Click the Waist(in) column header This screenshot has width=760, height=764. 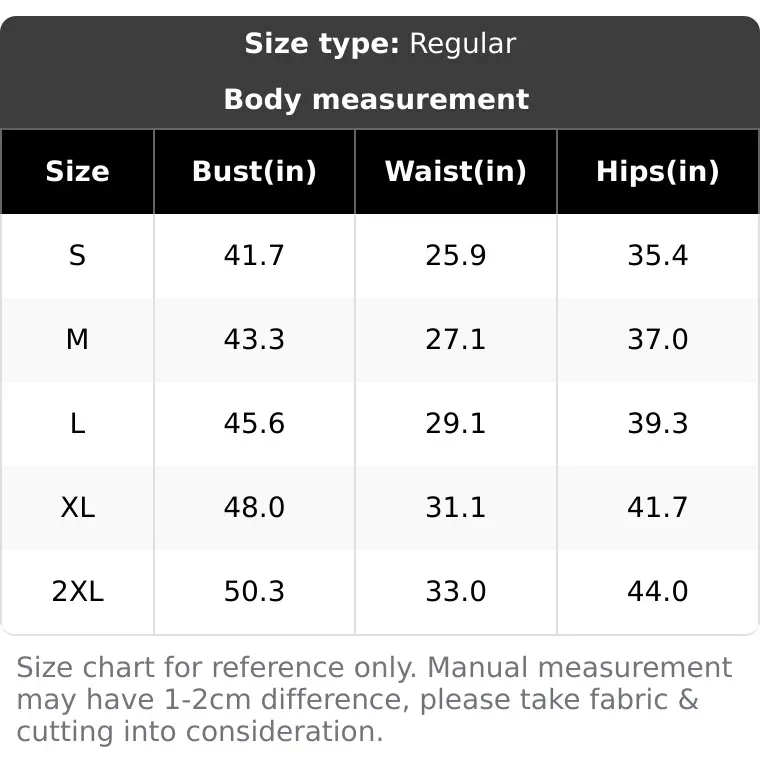[x=456, y=172]
